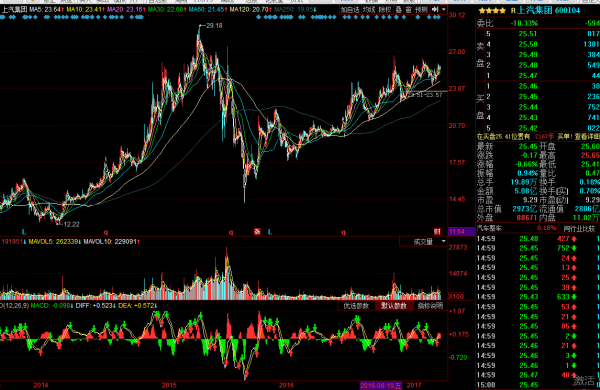Click the red 添 event marker icon
This screenshot has width=600, height=390.
(x=258, y=232)
